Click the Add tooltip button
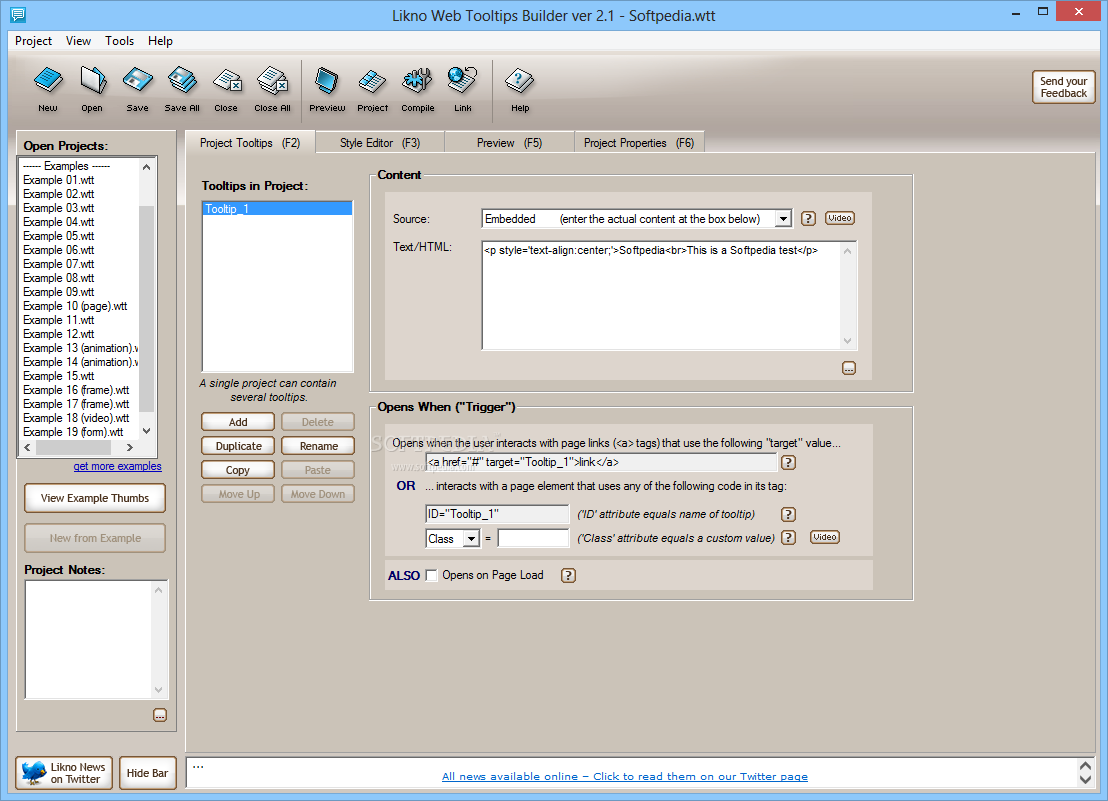The height and width of the screenshot is (801, 1108). pos(238,422)
